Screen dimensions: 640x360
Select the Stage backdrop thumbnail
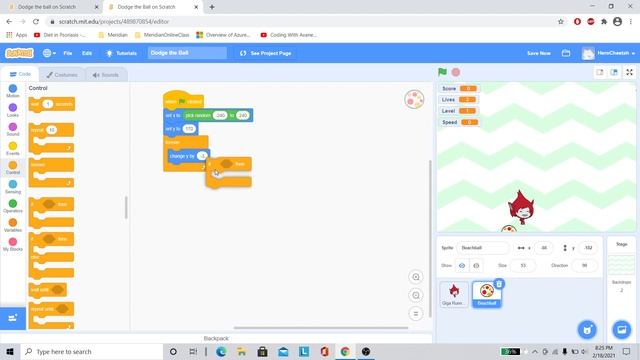click(621, 265)
